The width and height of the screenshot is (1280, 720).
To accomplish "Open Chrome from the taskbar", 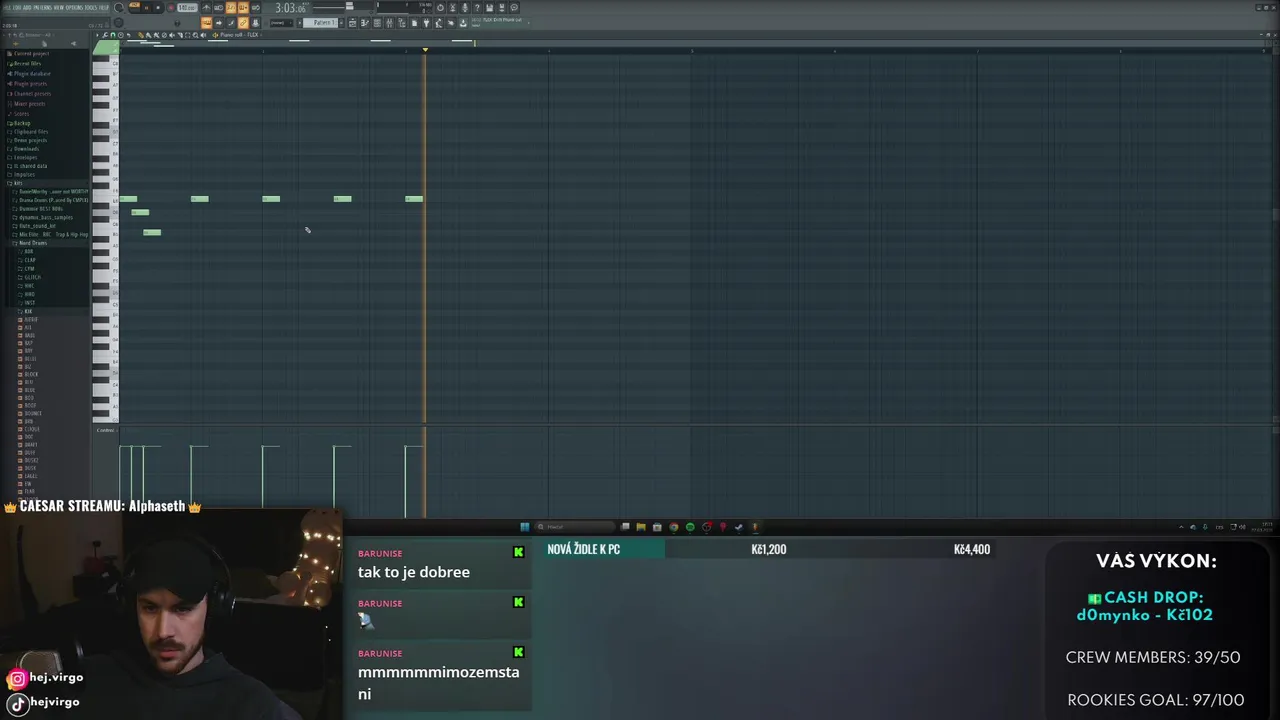I will click(674, 527).
